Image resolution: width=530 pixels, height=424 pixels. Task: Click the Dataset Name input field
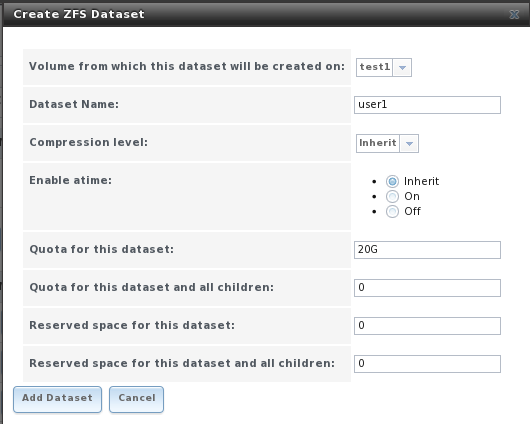[x=427, y=105]
